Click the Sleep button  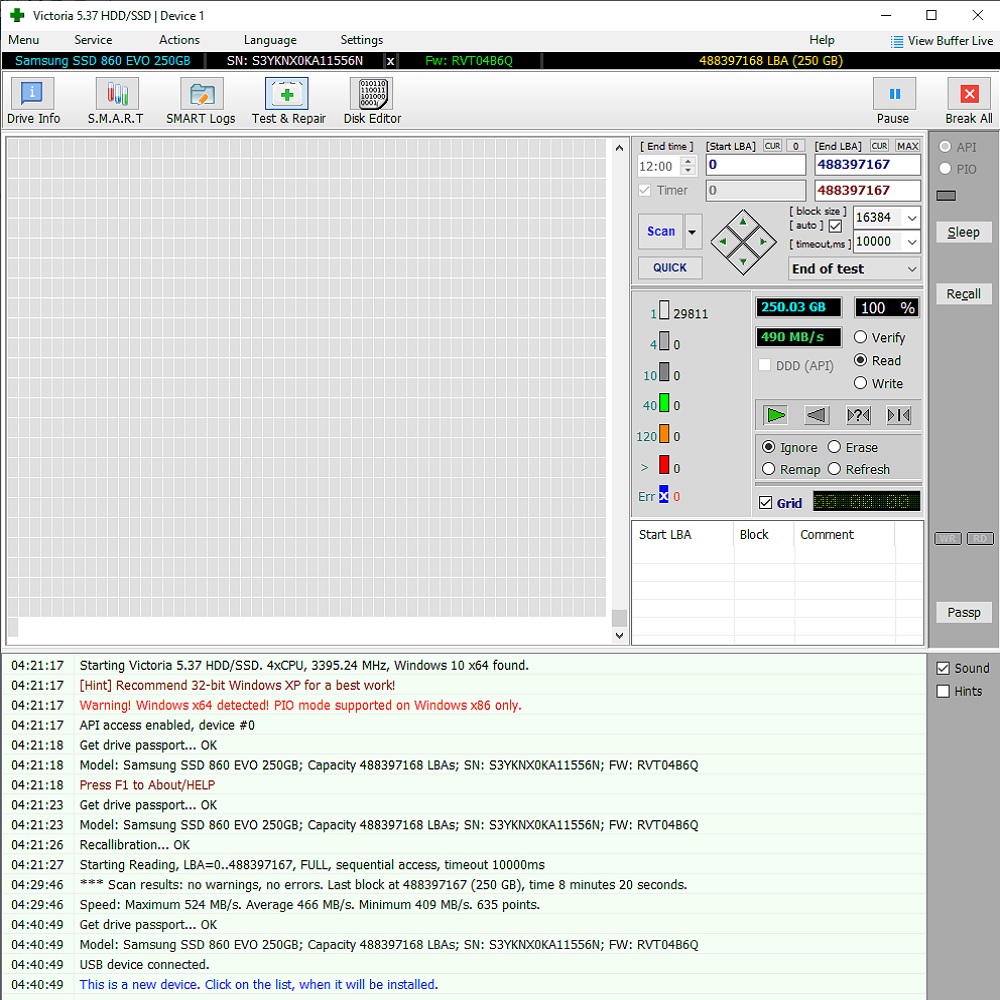[x=963, y=232]
